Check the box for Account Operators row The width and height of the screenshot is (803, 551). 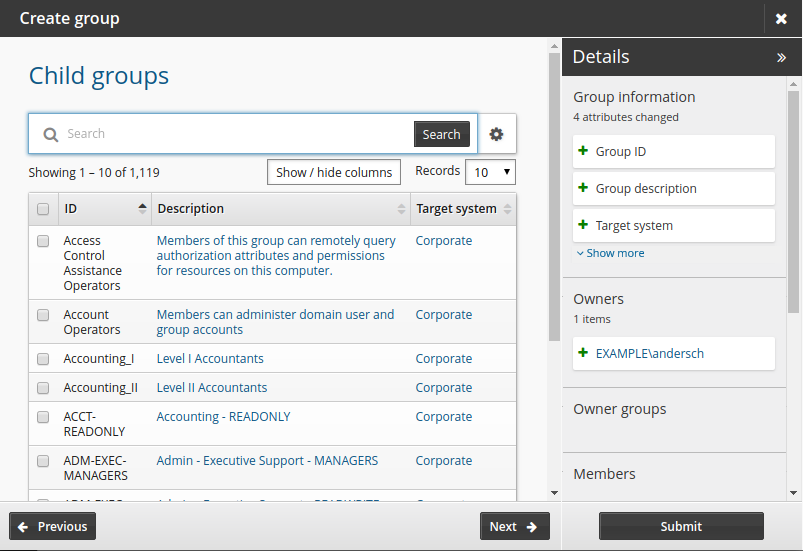43,315
